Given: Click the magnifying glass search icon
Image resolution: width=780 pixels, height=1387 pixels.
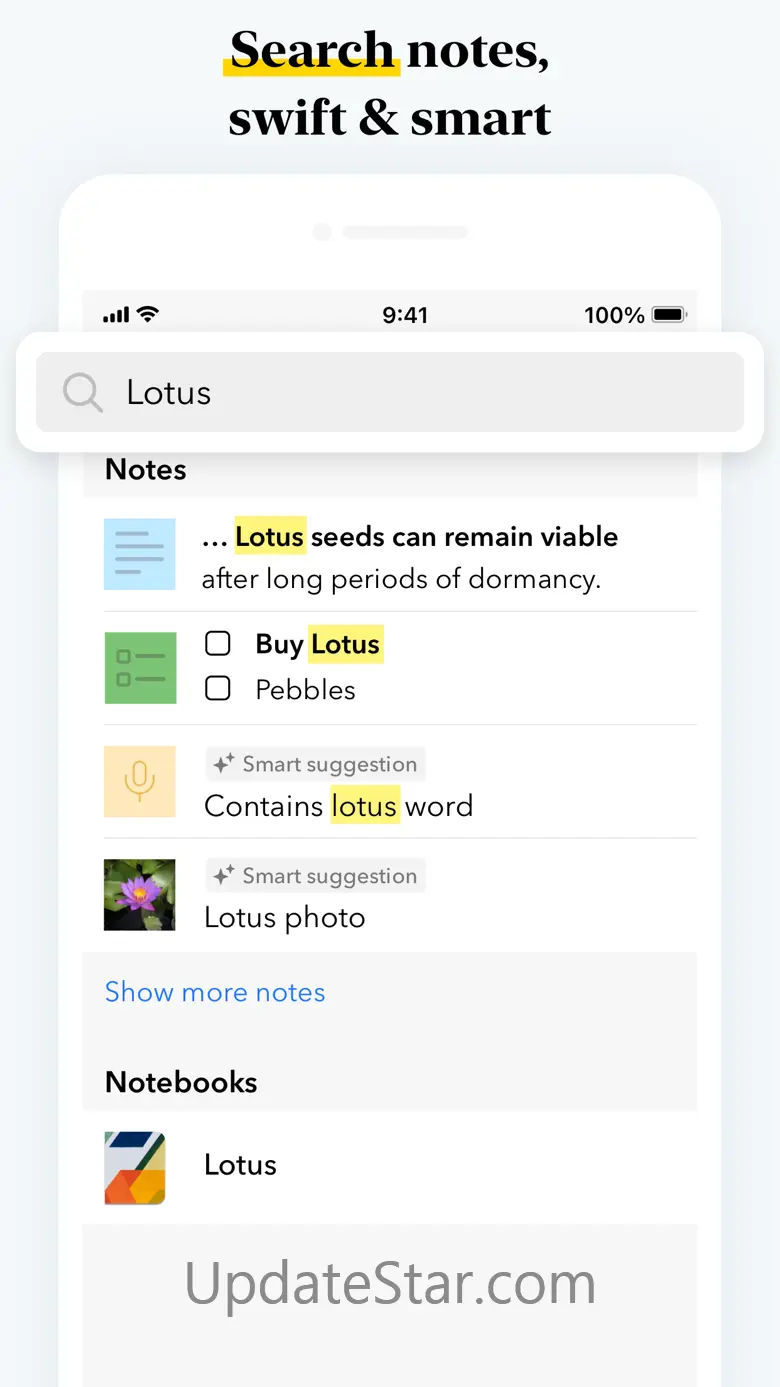Looking at the screenshot, I should 82,393.
